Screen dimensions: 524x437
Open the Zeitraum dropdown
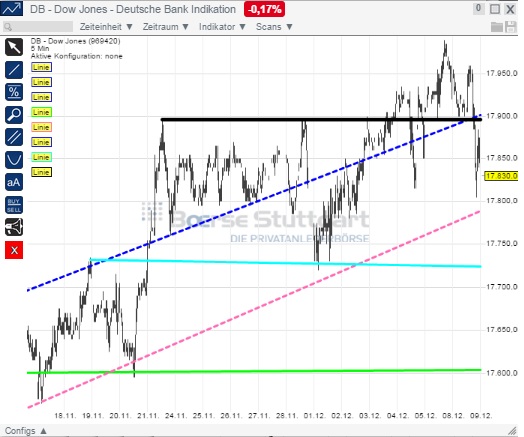coord(165,27)
